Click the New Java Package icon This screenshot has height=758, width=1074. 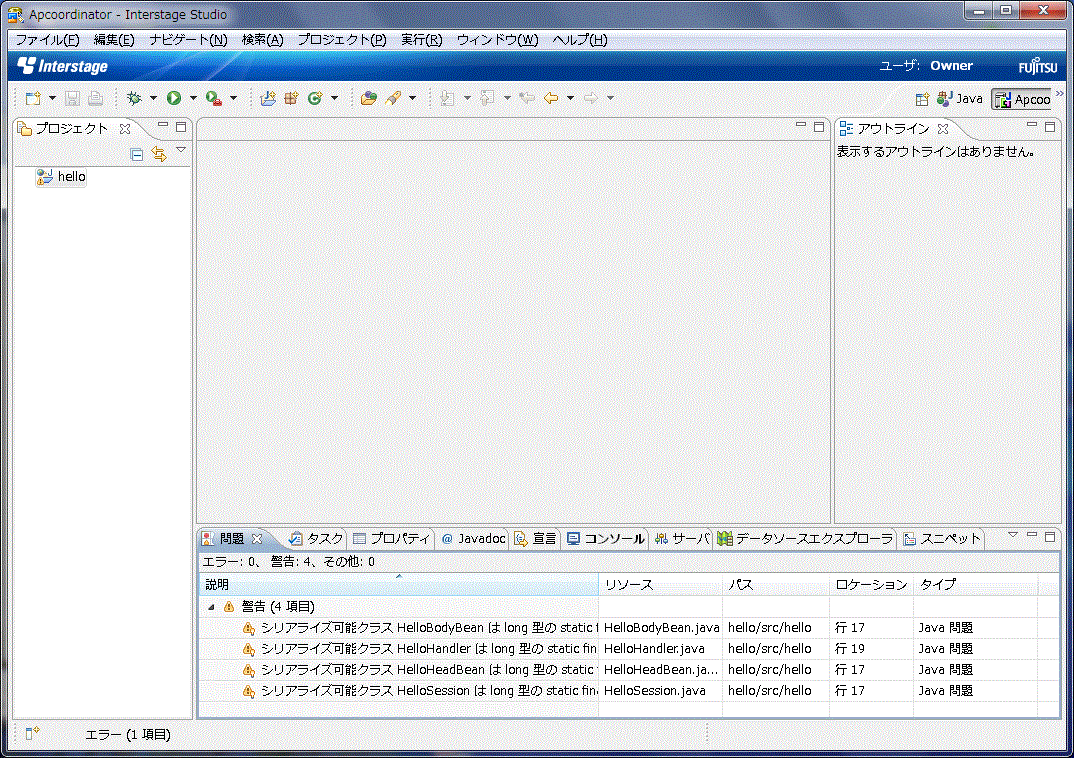[291, 99]
